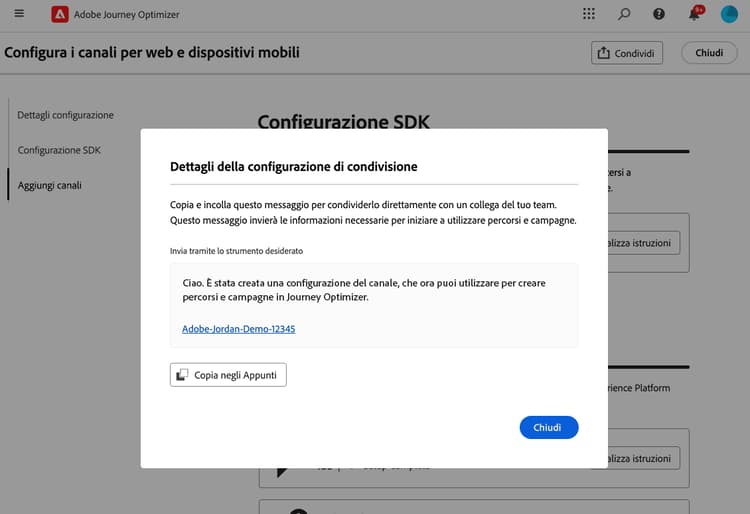Click Copia negli Appunti button
Screen dimensions: 750x514
228,375
